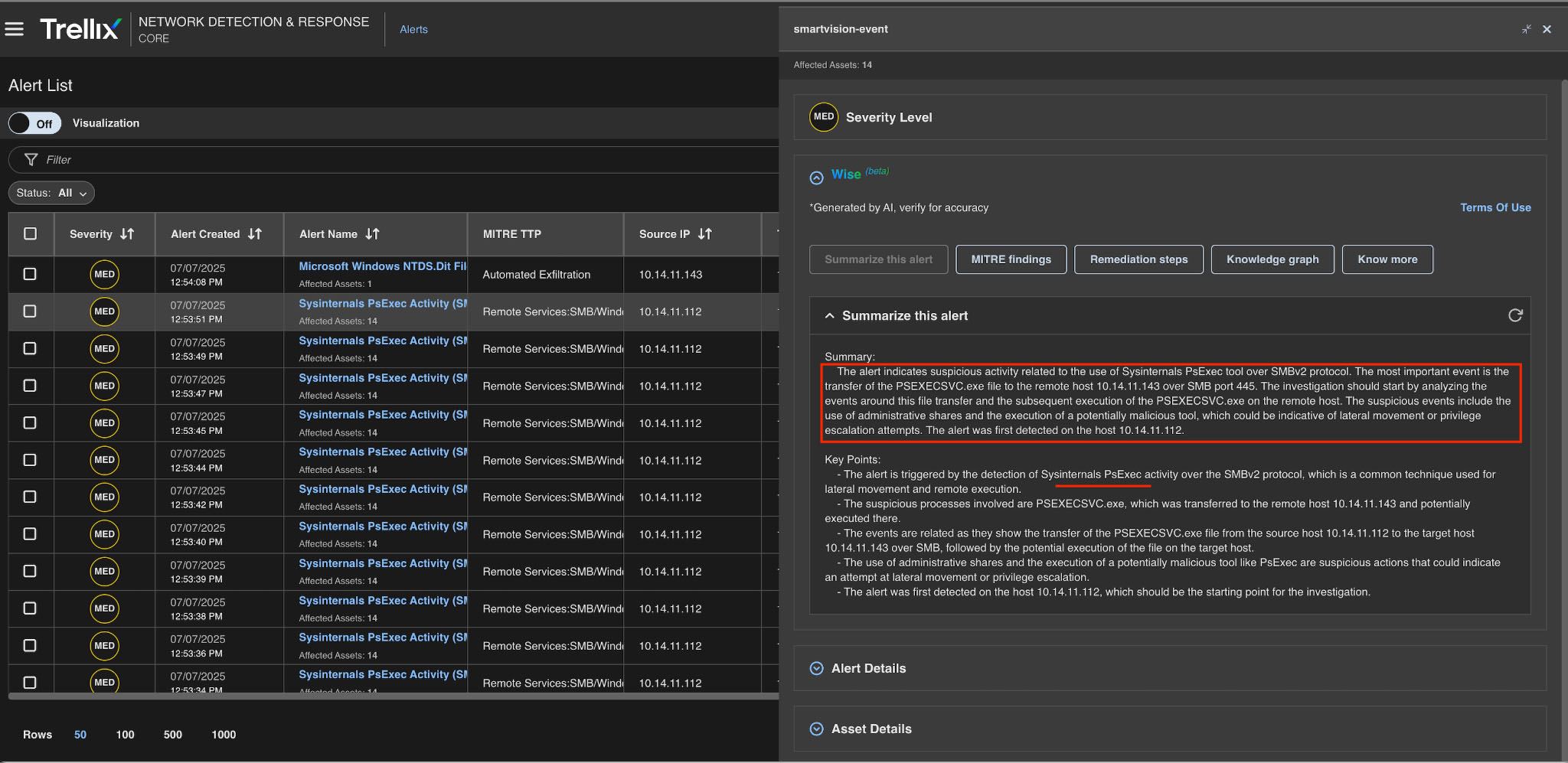Expand the Alert Details section

tap(817, 668)
